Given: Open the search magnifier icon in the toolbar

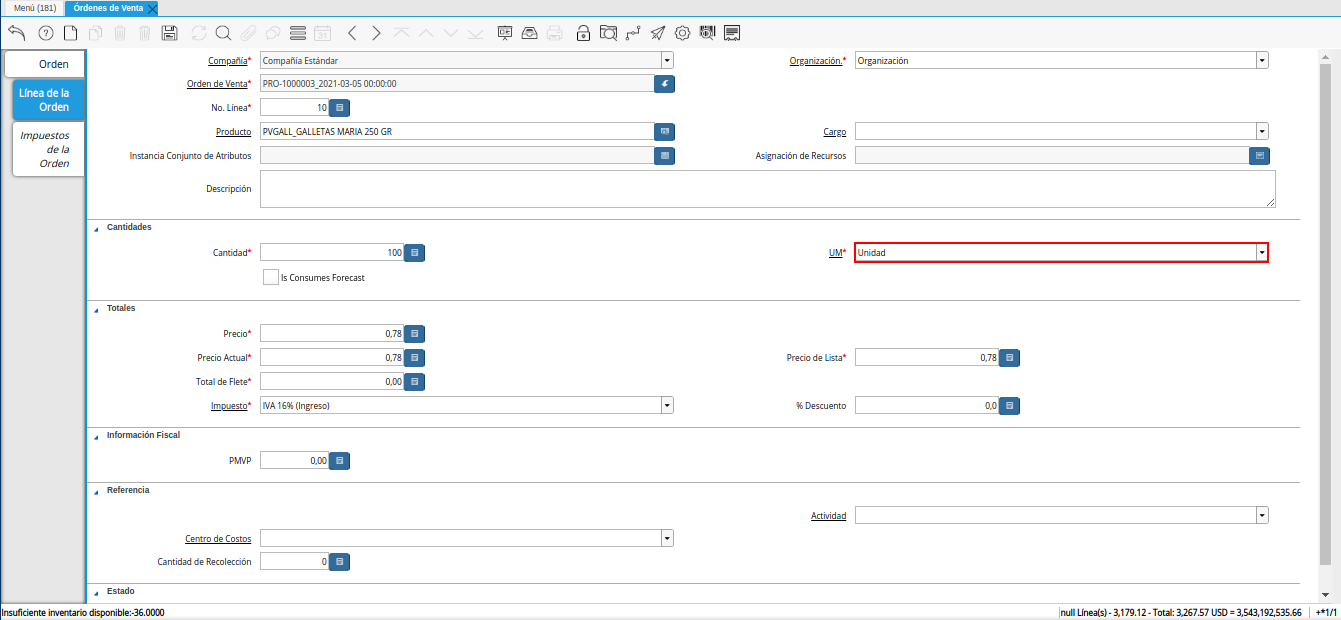Looking at the screenshot, I should coord(223,33).
